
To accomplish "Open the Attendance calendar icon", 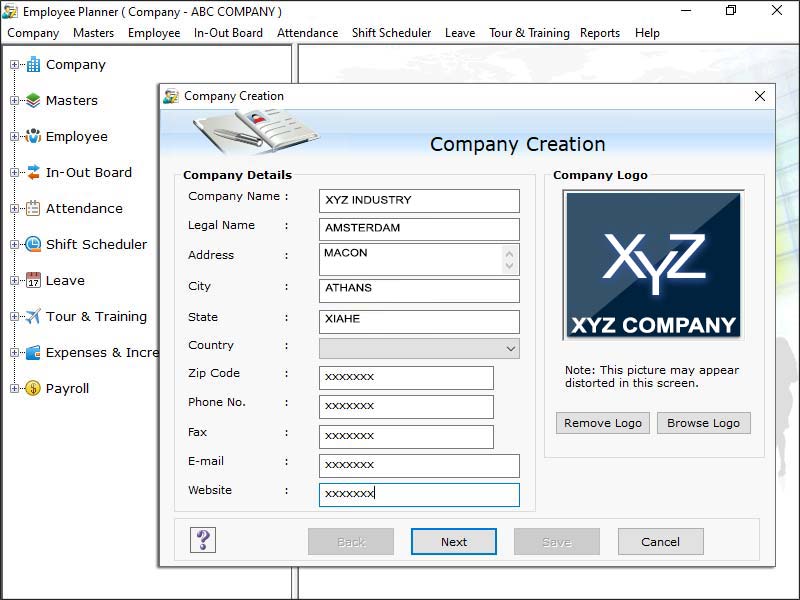I will click(x=34, y=208).
